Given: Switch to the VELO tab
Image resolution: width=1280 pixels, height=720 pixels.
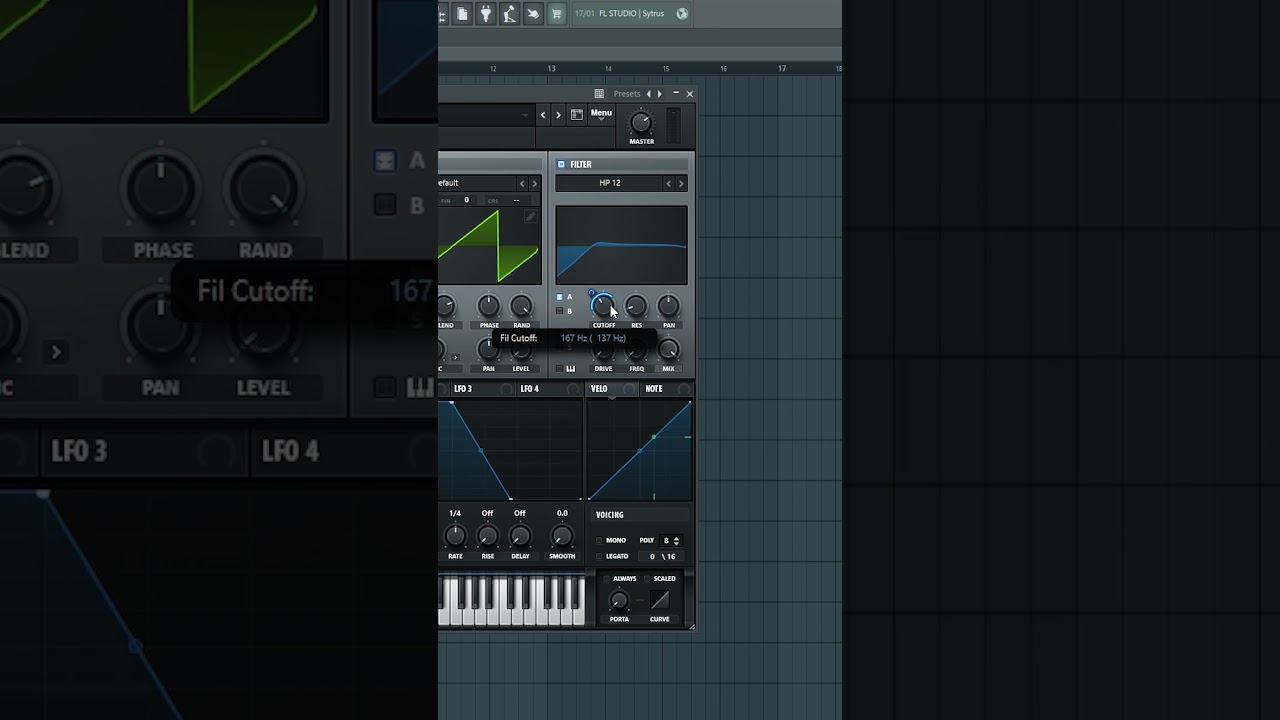Looking at the screenshot, I should [x=612, y=389].
